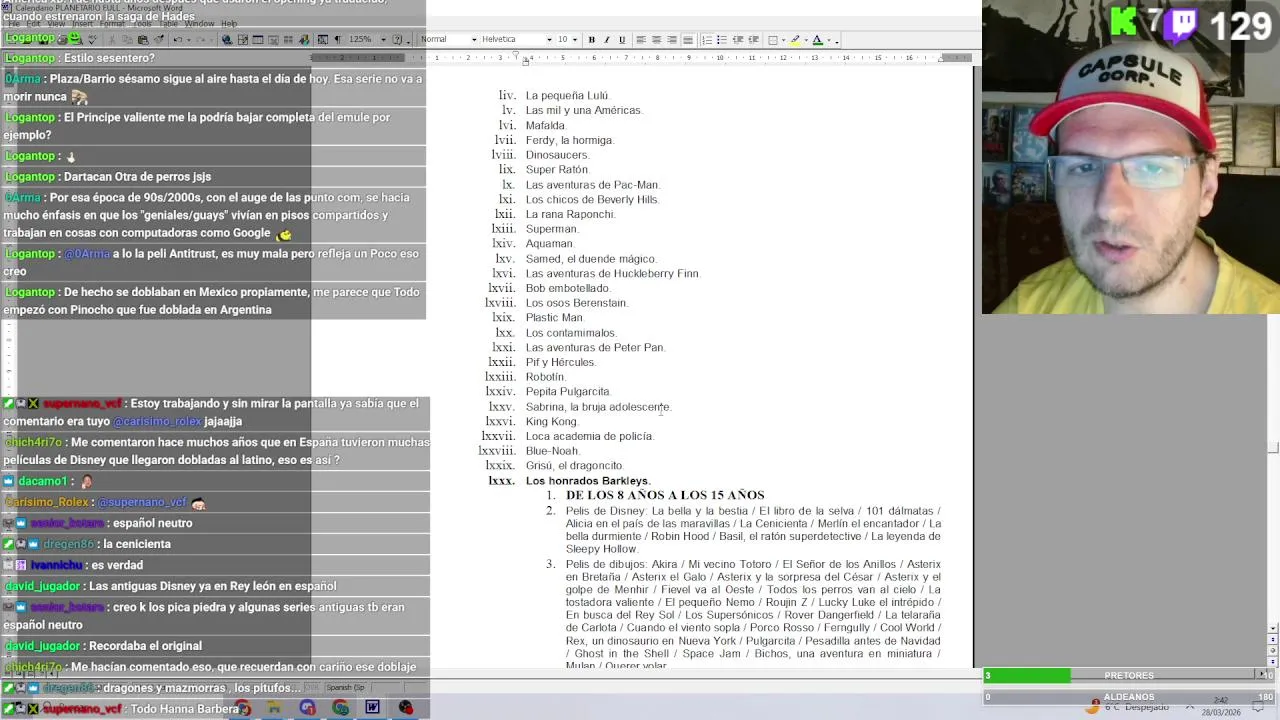Open the Drawing toolbar icon
Screen dimensions: 1280x720
coord(304,39)
